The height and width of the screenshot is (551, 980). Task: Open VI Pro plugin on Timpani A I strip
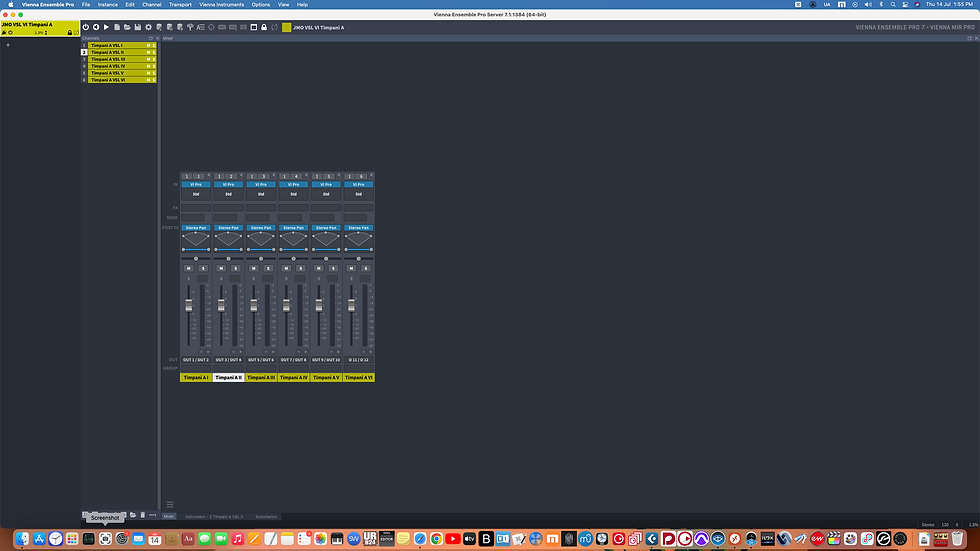point(196,184)
